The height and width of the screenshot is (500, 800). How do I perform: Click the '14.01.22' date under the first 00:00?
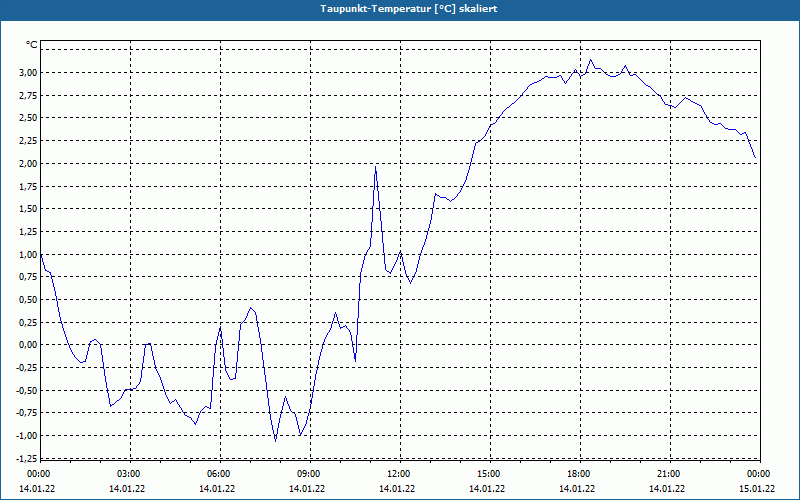[37, 489]
